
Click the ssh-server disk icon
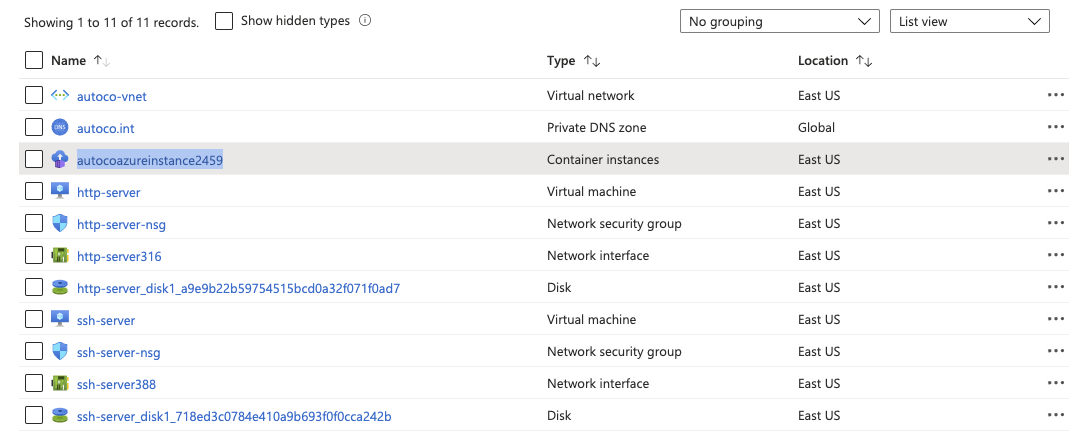coord(60,416)
